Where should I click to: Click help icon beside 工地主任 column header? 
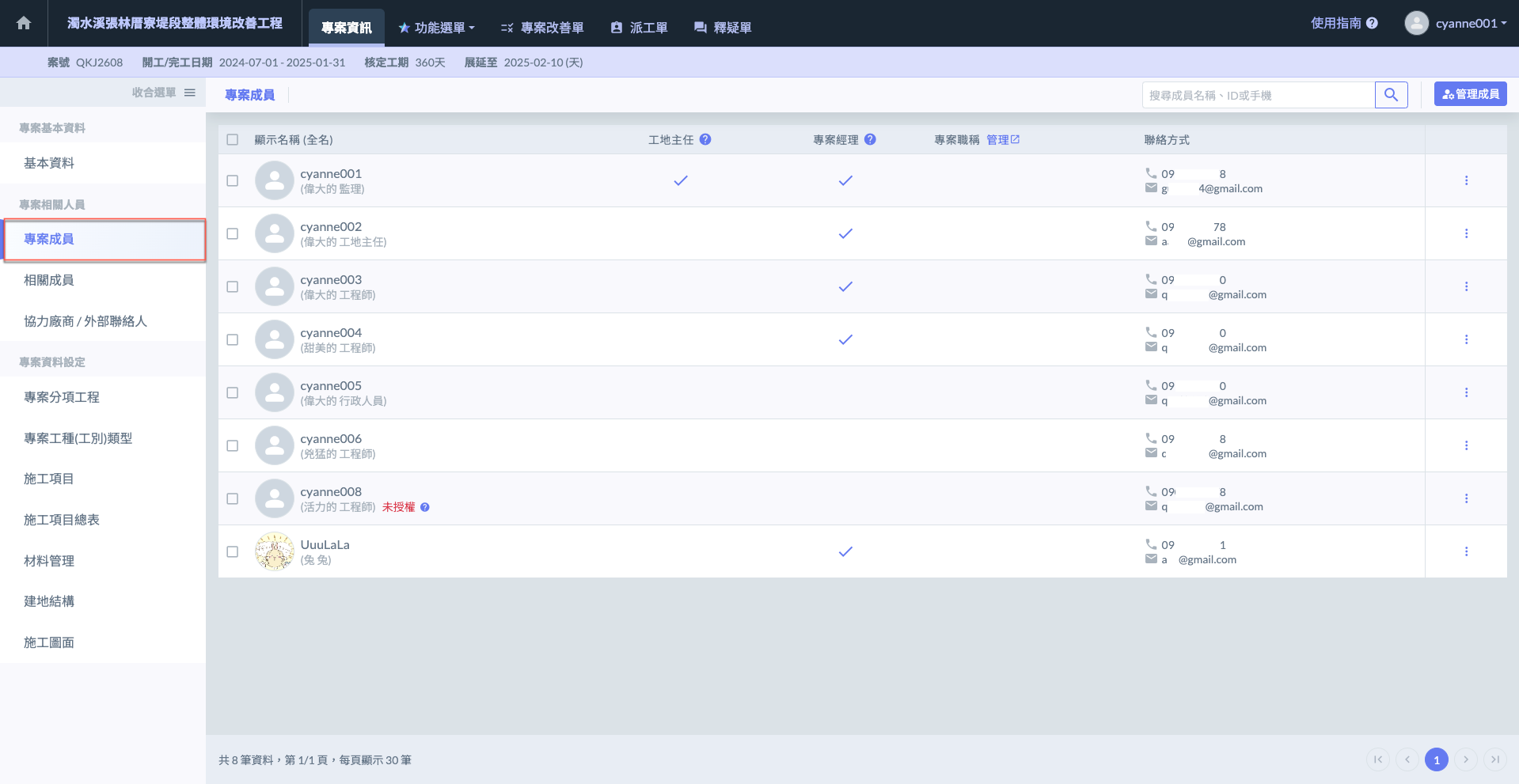[705, 139]
